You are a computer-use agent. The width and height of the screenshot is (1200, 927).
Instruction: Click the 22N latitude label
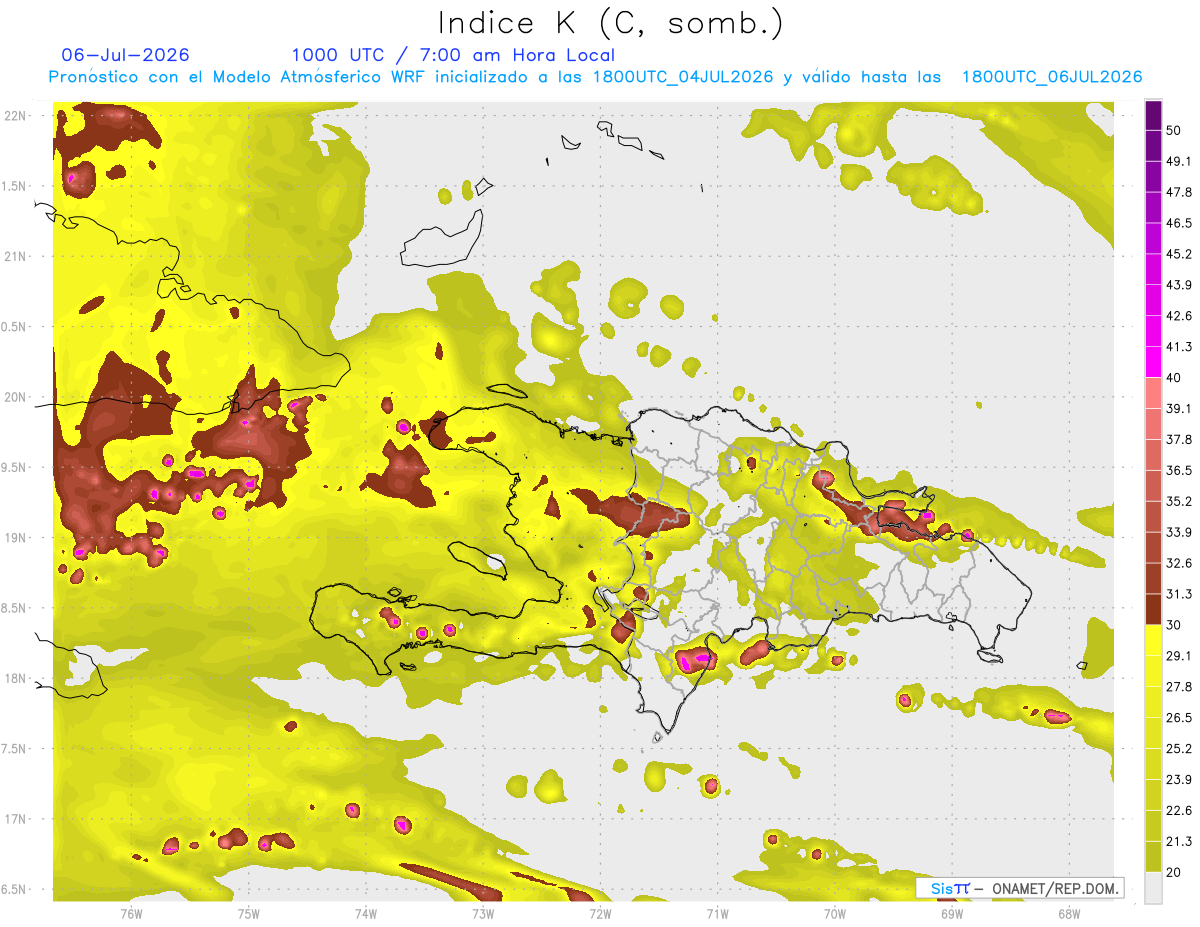(16, 116)
